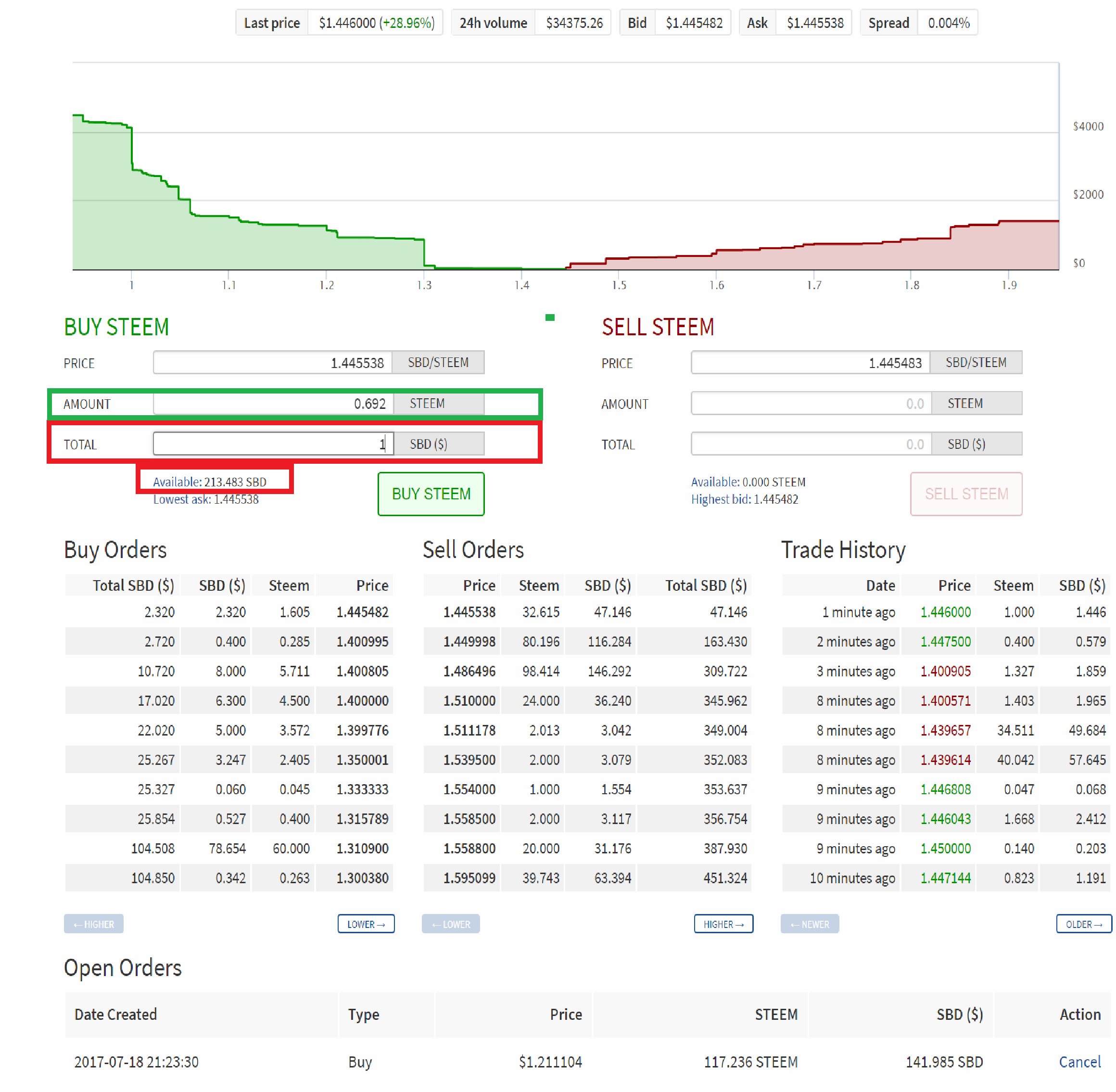Select buy order at price 1.310900
The image size is (1116, 1092).
click(x=229, y=848)
